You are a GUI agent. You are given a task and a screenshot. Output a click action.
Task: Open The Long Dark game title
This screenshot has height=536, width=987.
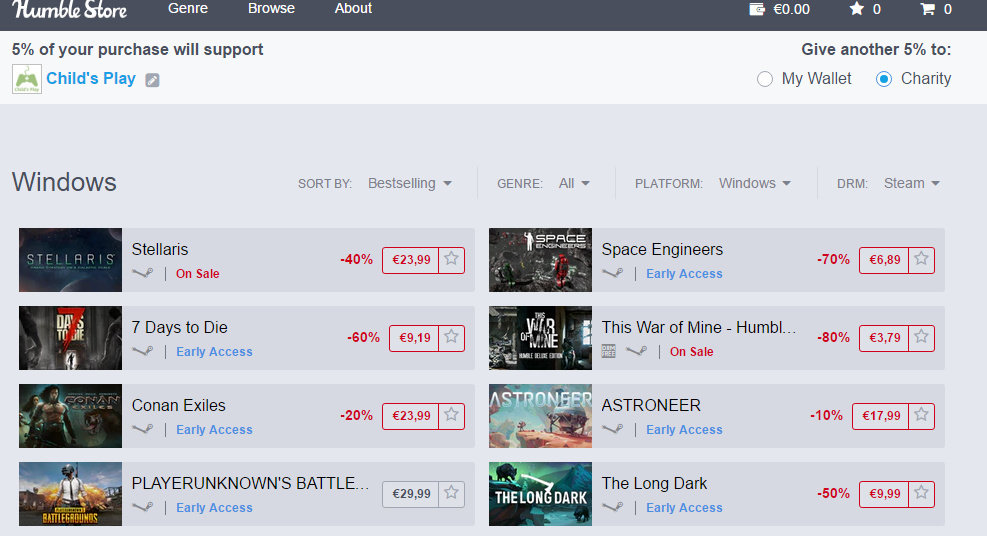tap(654, 483)
